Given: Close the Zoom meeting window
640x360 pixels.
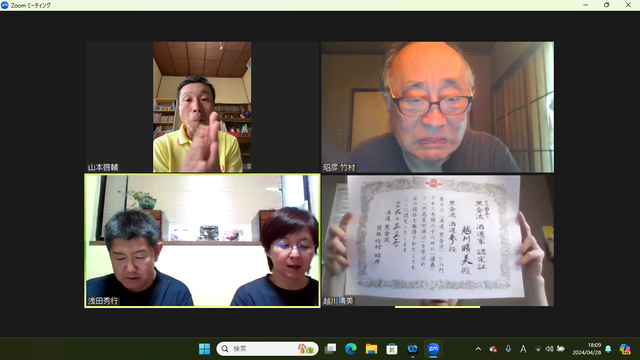Looking at the screenshot, I should tap(628, 5).
